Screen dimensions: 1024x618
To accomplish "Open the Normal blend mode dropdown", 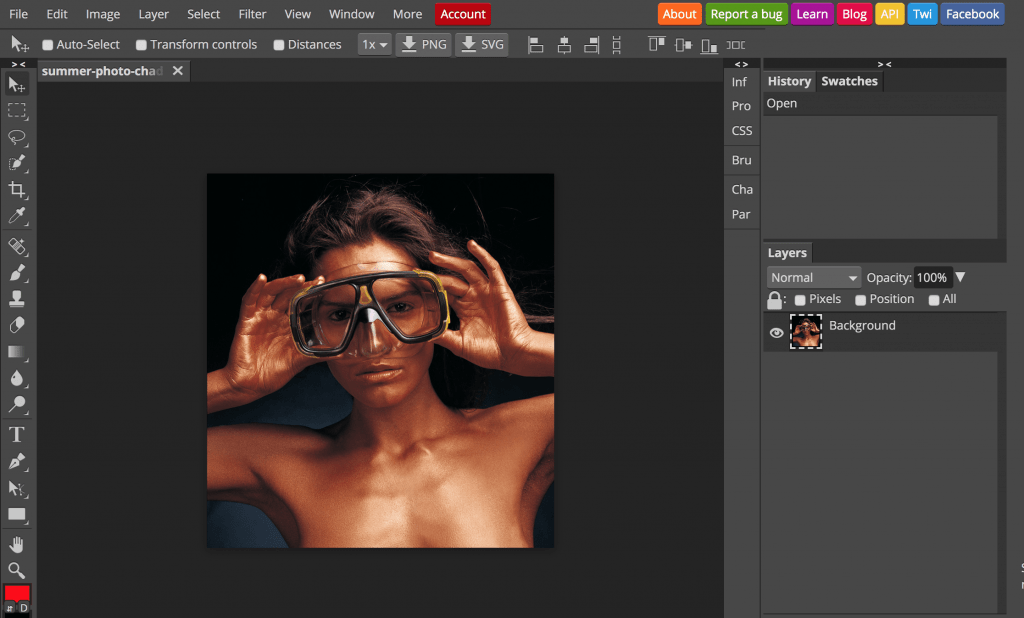I will (x=814, y=278).
